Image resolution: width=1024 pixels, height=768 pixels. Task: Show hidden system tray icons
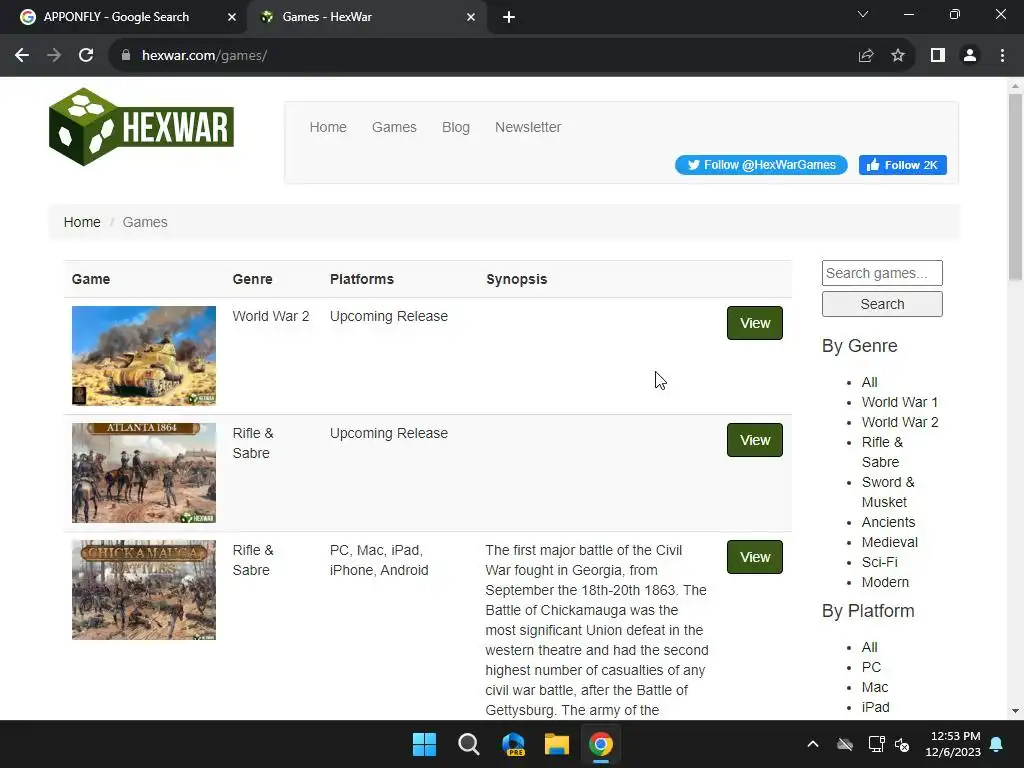813,744
